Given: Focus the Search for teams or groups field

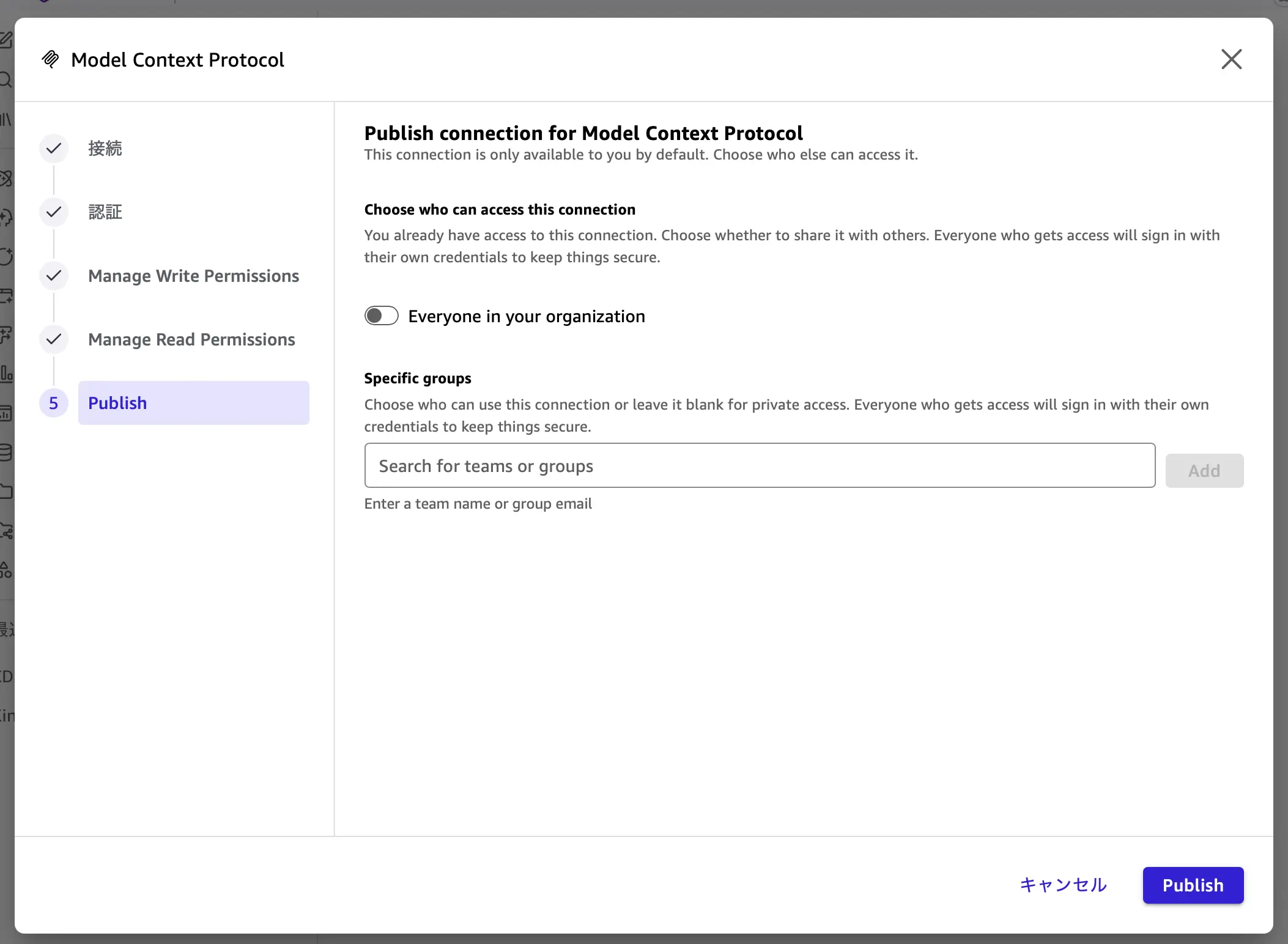Looking at the screenshot, I should (760, 465).
